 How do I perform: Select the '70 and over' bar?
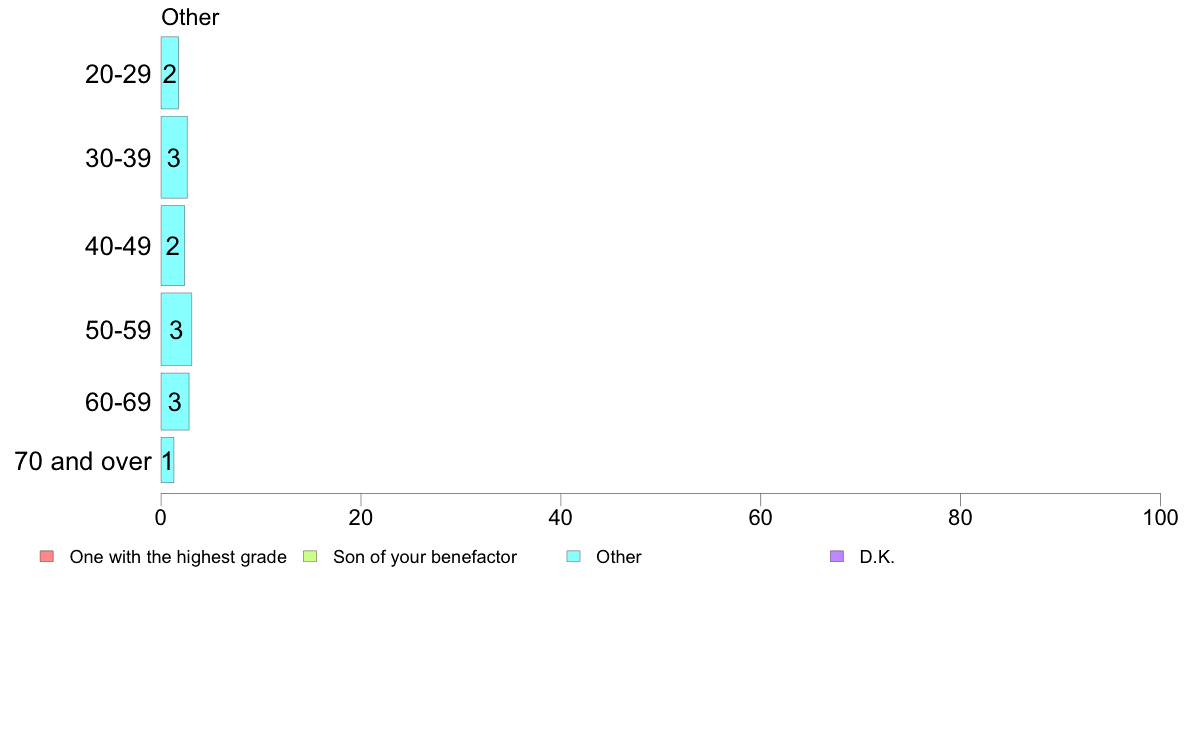click(x=167, y=460)
